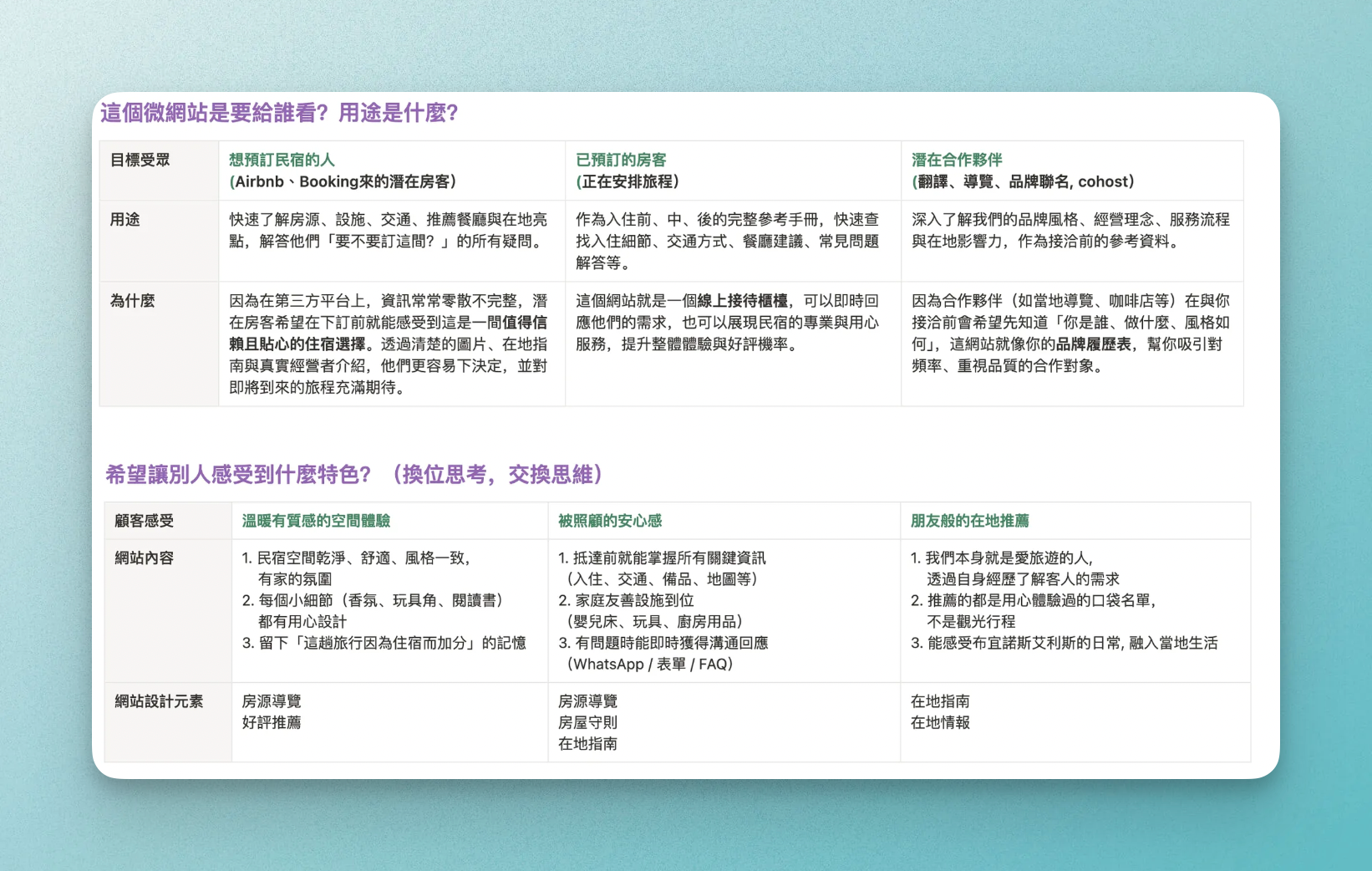This screenshot has width=1372, height=871.
Task: Click 在地情報 in design elements row
Action: [941, 722]
